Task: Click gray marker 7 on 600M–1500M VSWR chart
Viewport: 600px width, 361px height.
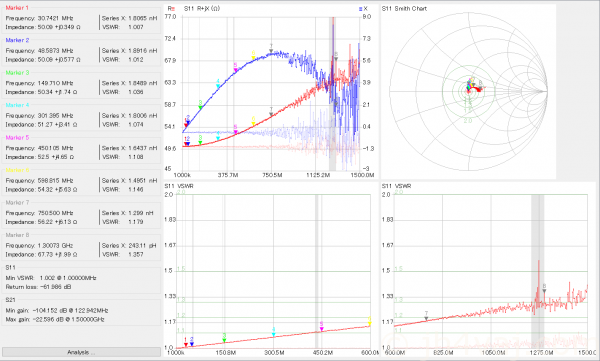Action: 426,316
